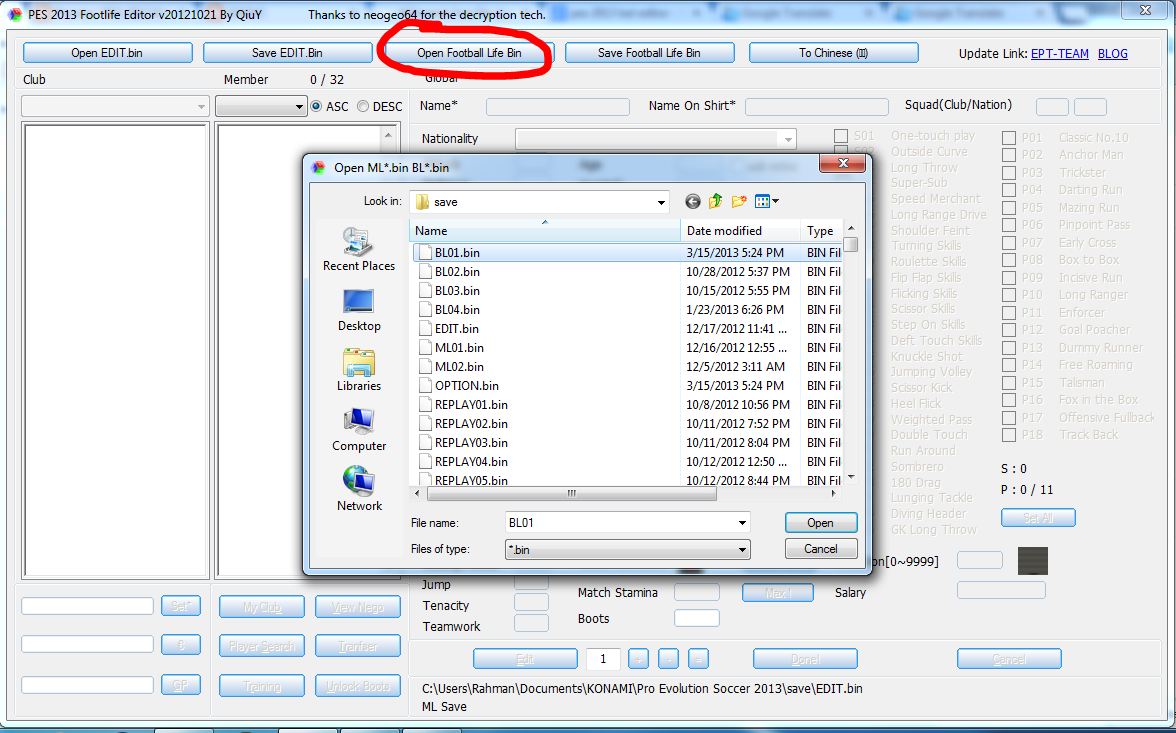
Task: Select the file BL03.bin
Action: [457, 290]
